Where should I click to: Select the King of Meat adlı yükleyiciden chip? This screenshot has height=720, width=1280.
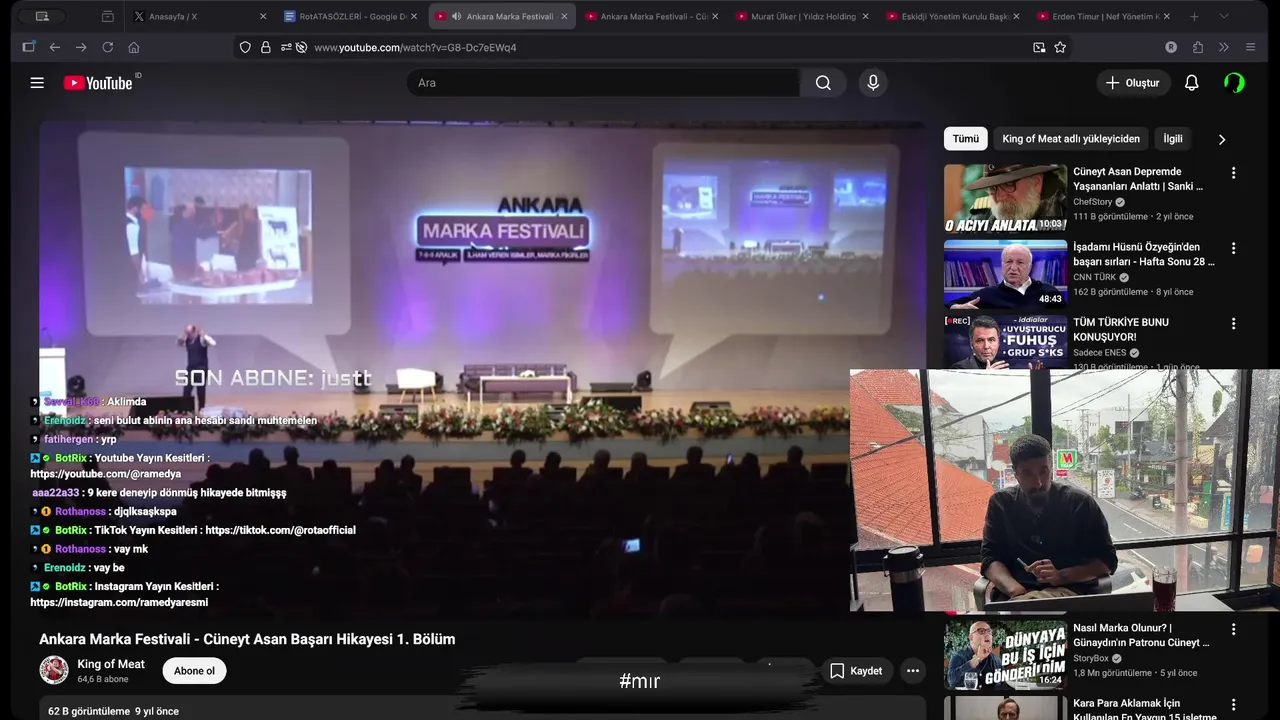[x=1071, y=139]
